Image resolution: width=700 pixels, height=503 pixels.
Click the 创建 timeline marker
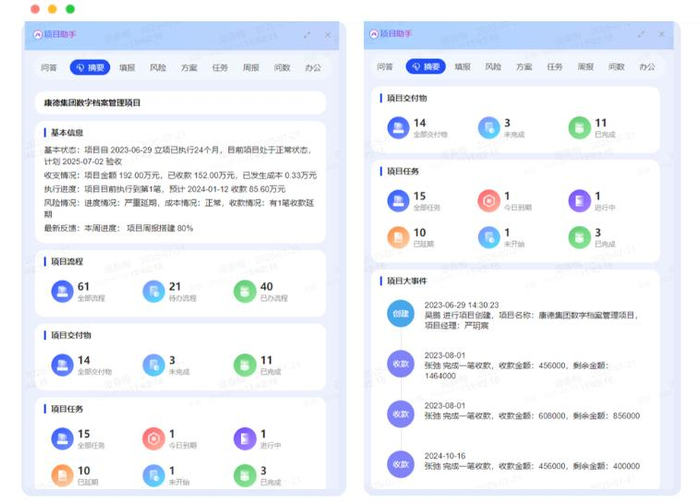click(400, 314)
